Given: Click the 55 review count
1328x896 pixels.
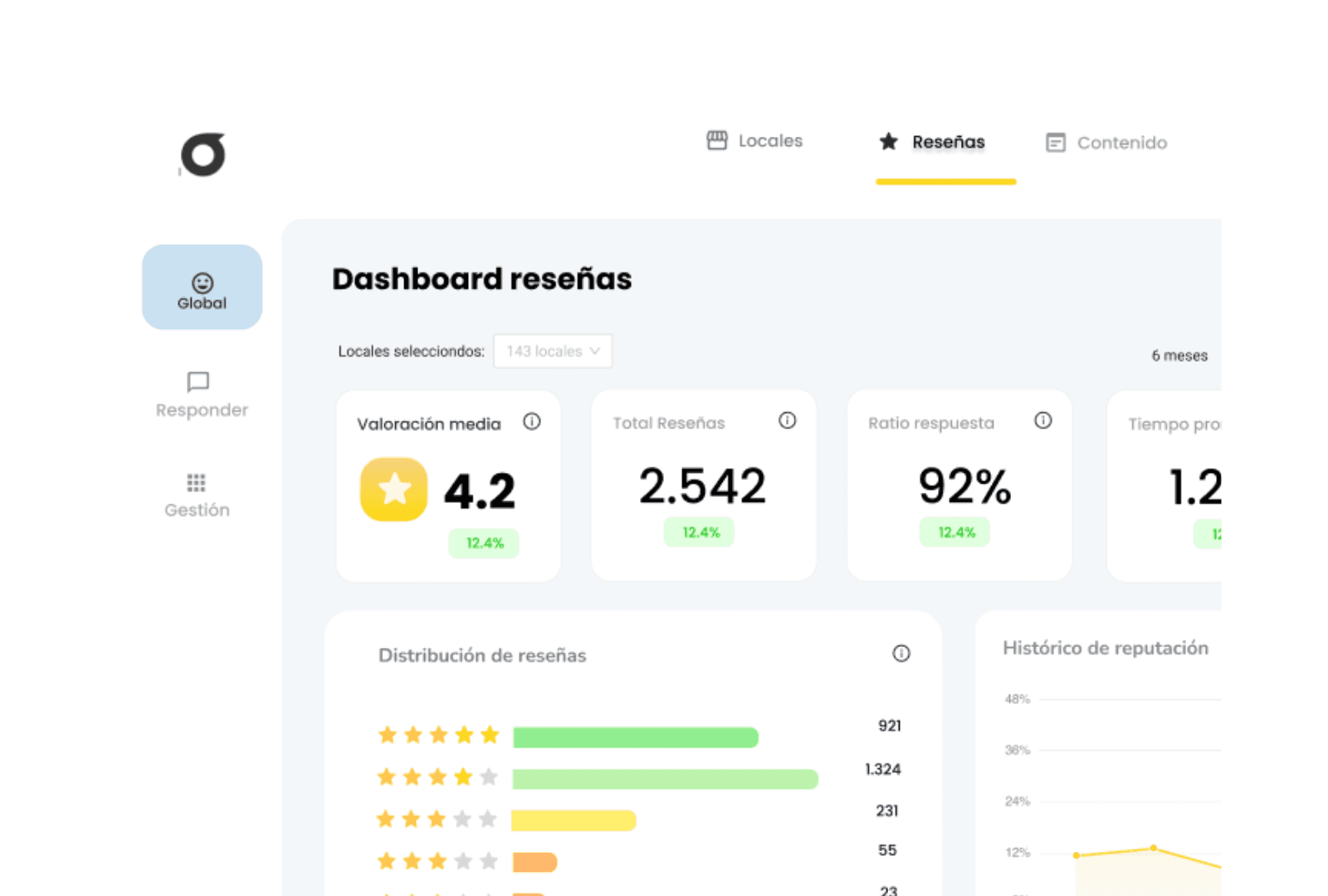Looking at the screenshot, I should [887, 850].
